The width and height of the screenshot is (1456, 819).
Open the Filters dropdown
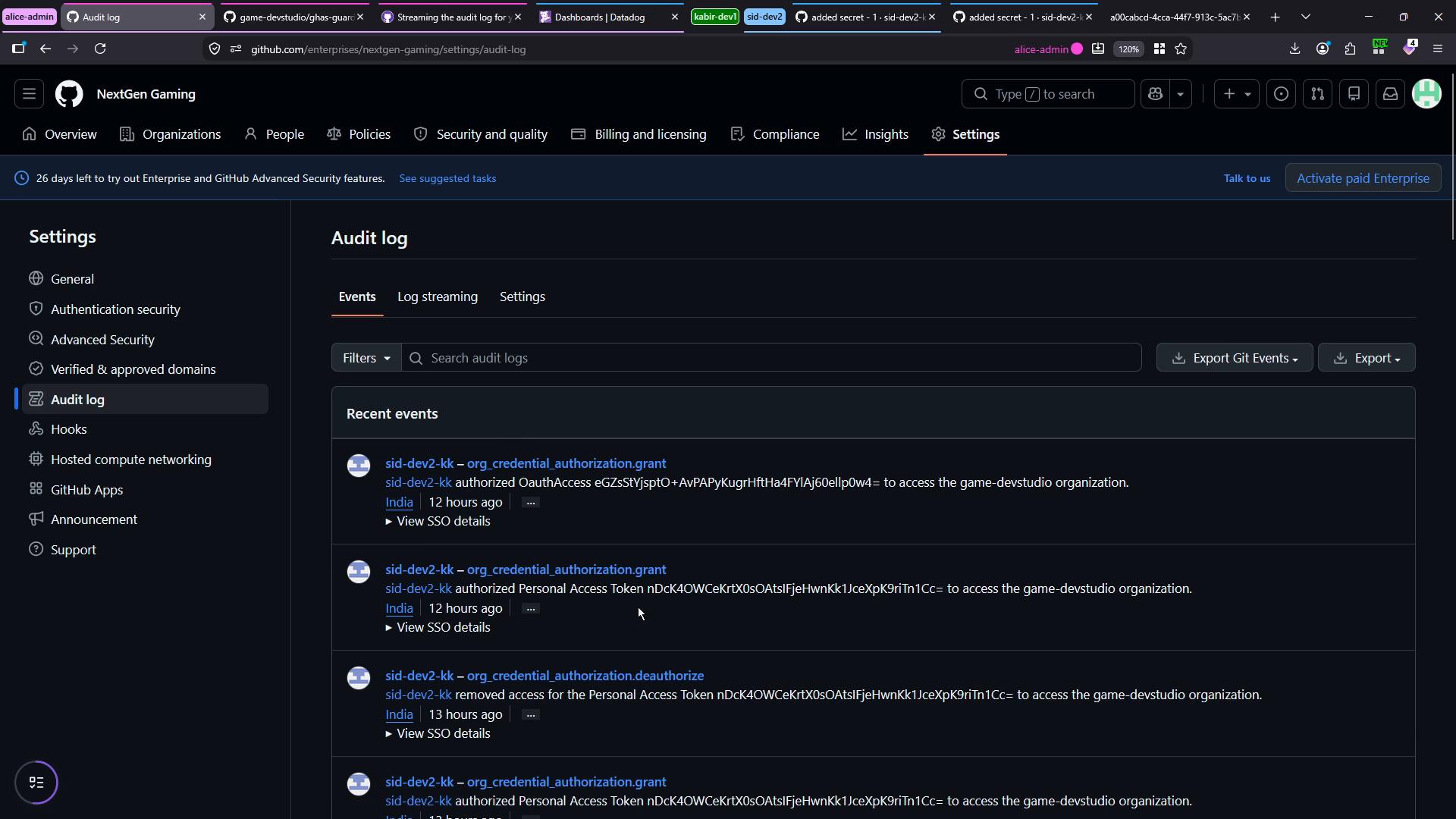tap(366, 358)
